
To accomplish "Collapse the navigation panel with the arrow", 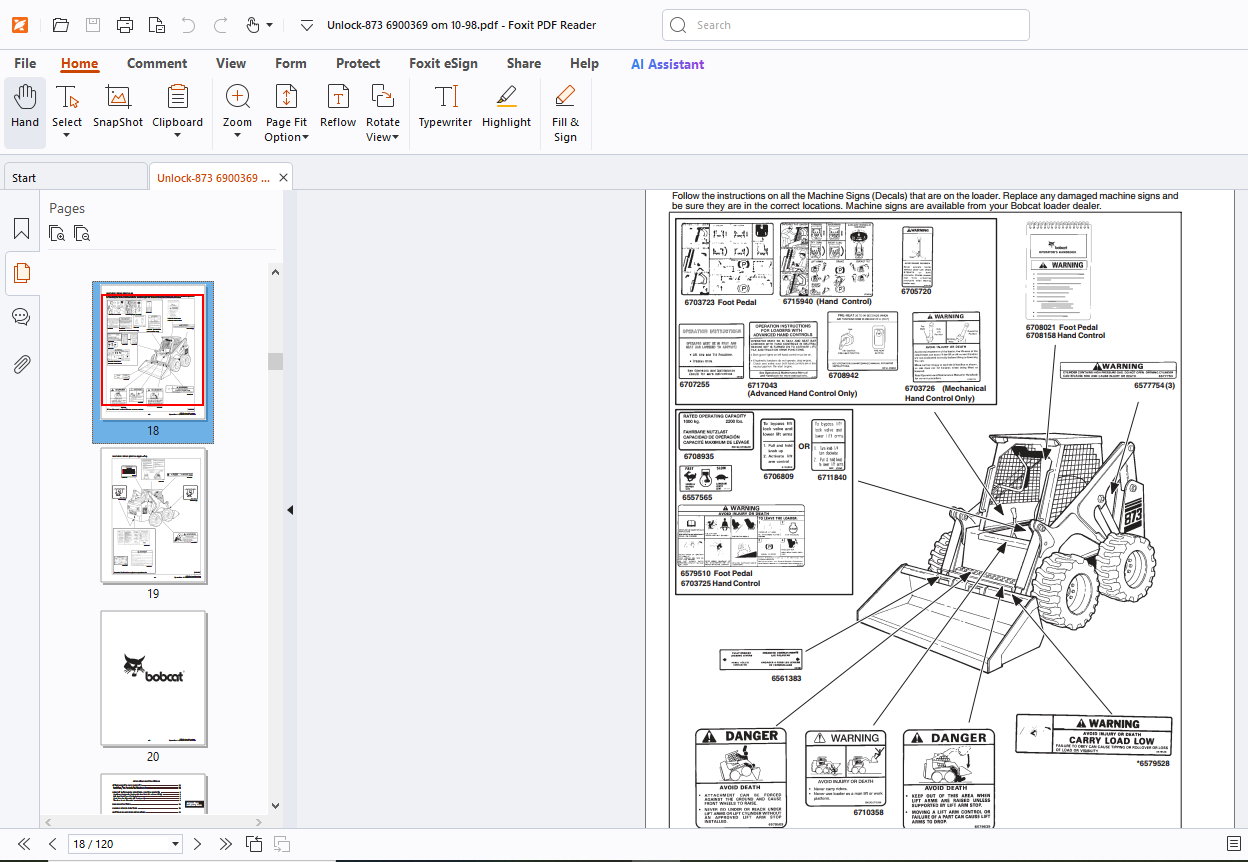I will click(290, 510).
